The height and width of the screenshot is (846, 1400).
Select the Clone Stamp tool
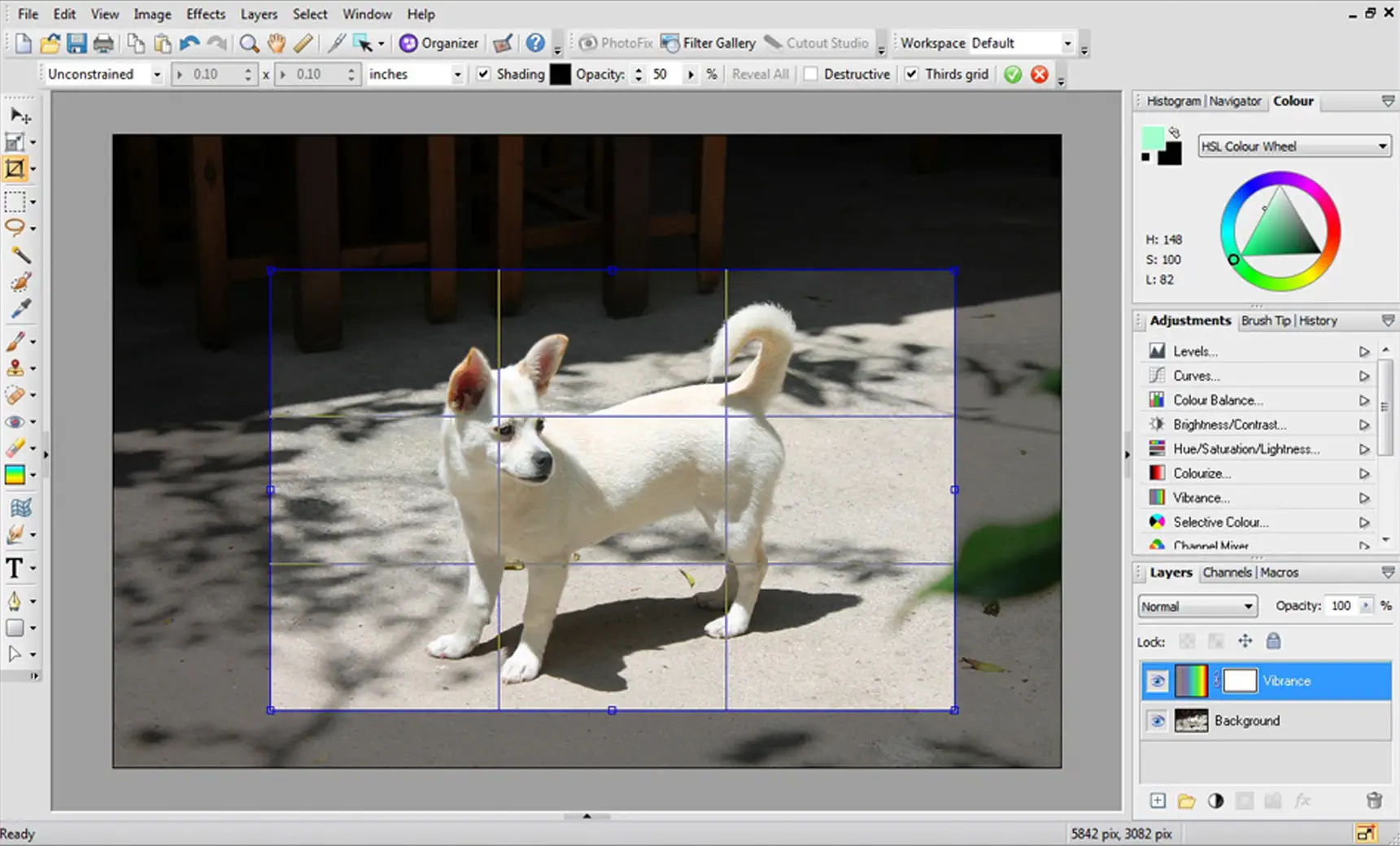click(x=15, y=368)
